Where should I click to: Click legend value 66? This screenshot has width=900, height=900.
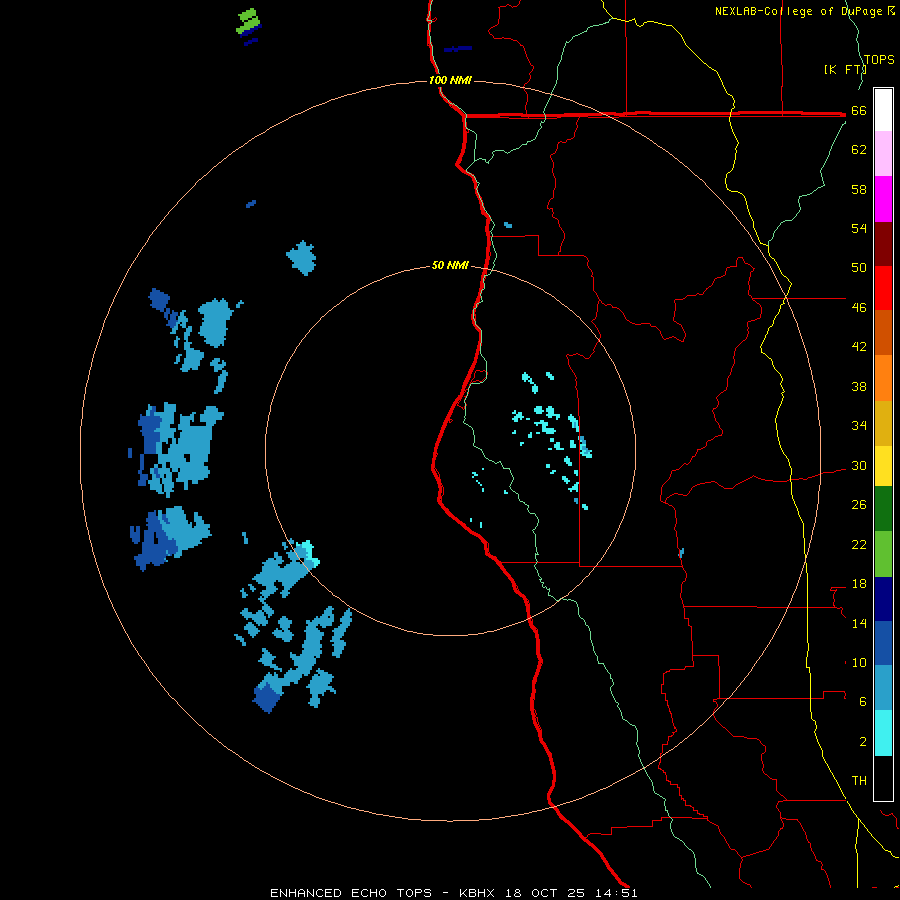click(x=859, y=111)
